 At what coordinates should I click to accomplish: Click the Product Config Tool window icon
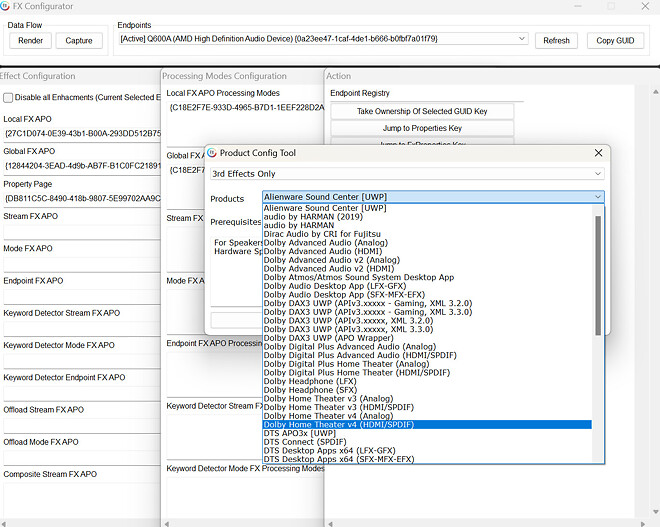coord(213,153)
